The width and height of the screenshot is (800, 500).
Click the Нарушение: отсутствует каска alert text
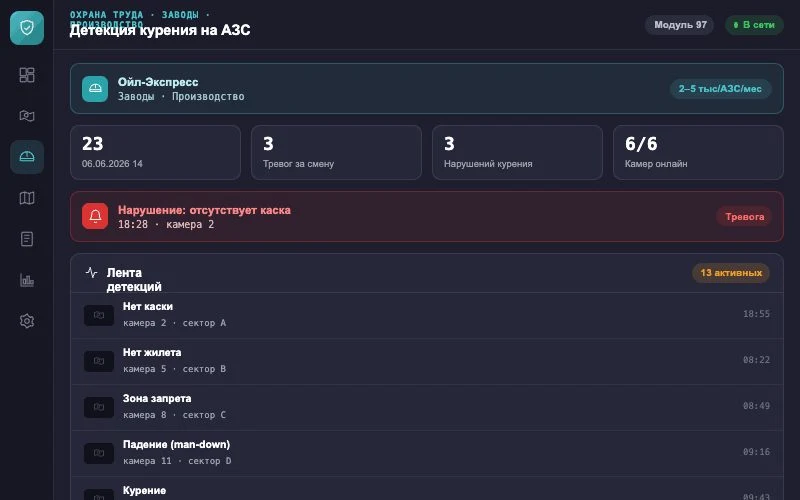204,210
